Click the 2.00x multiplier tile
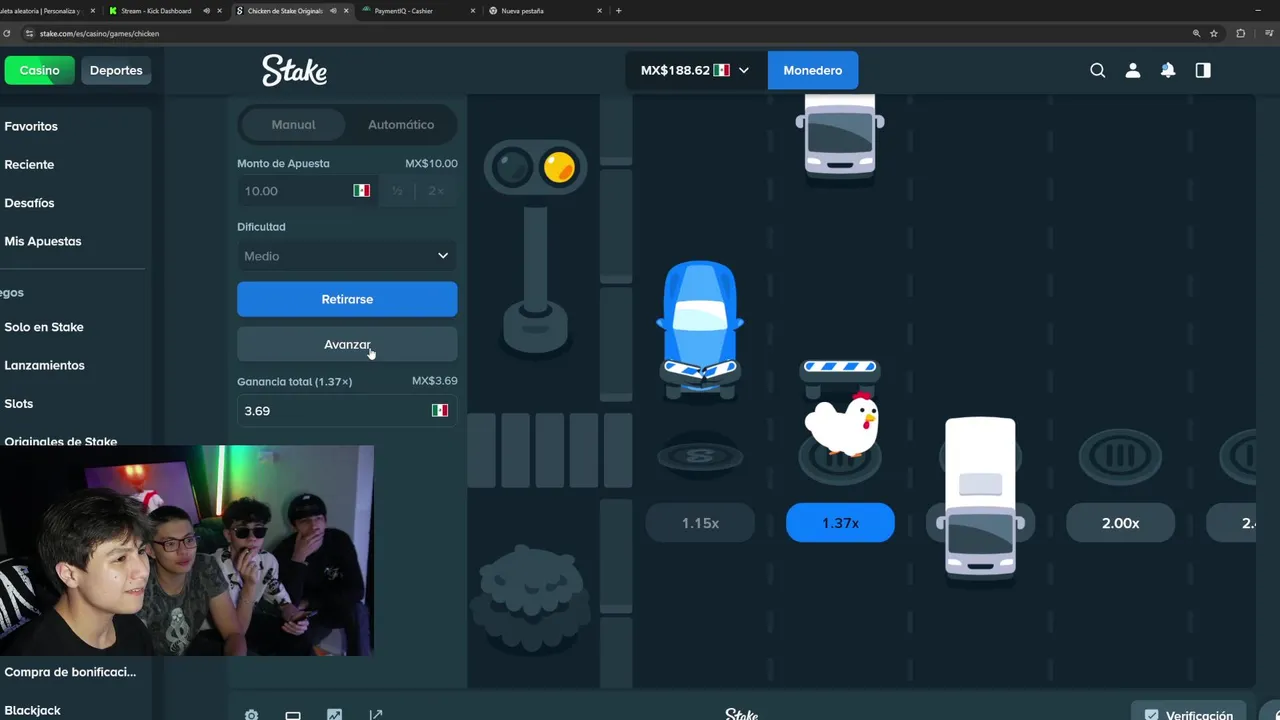 pos(1120,523)
